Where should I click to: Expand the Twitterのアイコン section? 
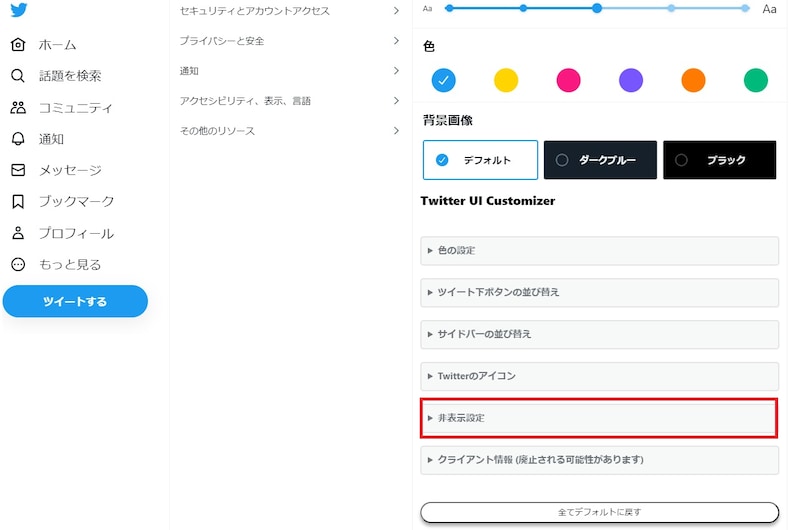point(599,376)
